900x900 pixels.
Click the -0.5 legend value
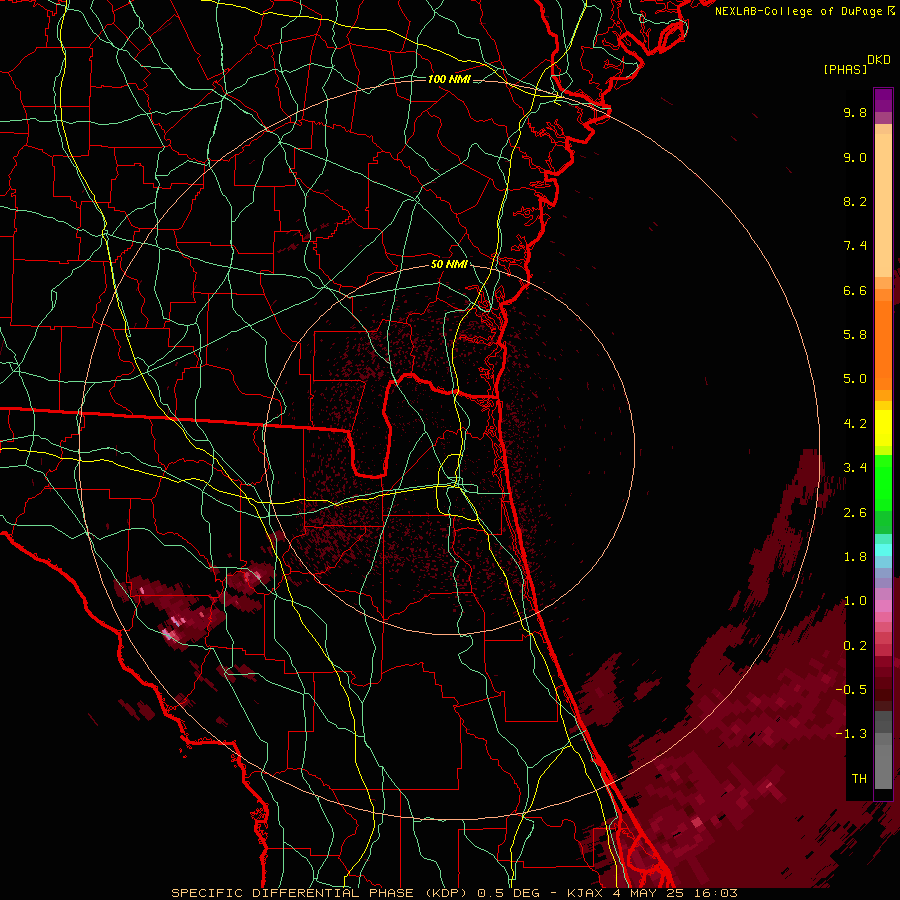click(x=851, y=690)
